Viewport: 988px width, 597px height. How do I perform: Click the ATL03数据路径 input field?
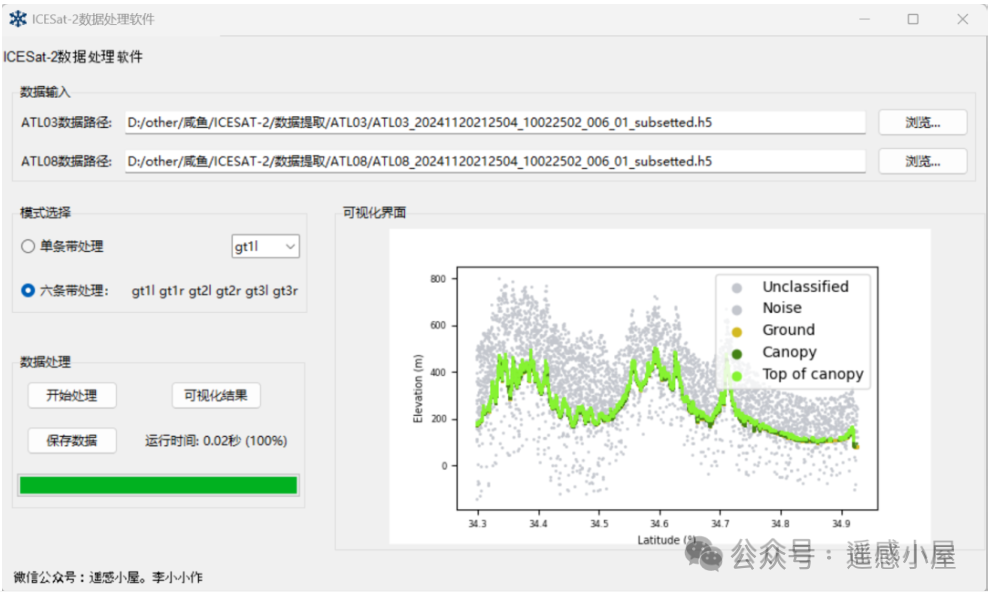(495, 123)
